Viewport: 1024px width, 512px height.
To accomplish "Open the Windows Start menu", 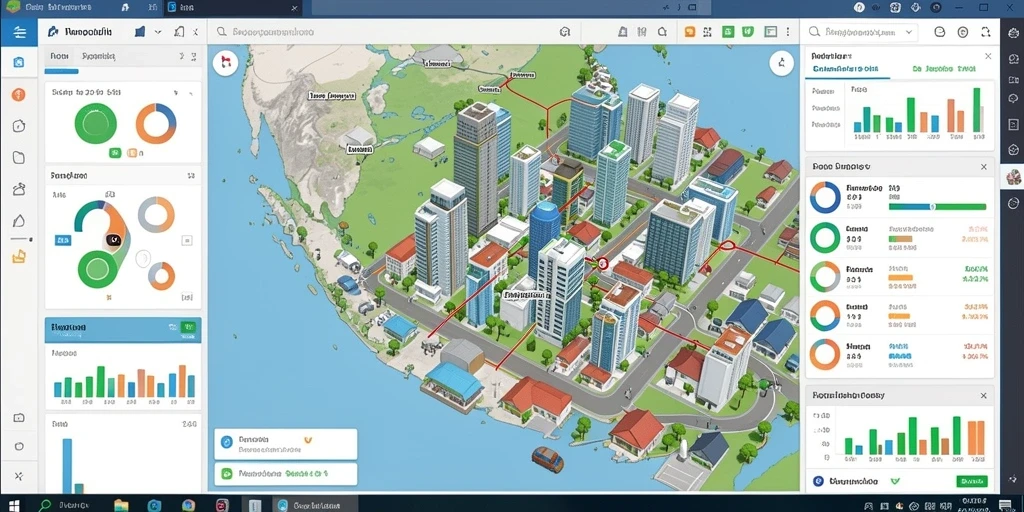I will click(14, 505).
